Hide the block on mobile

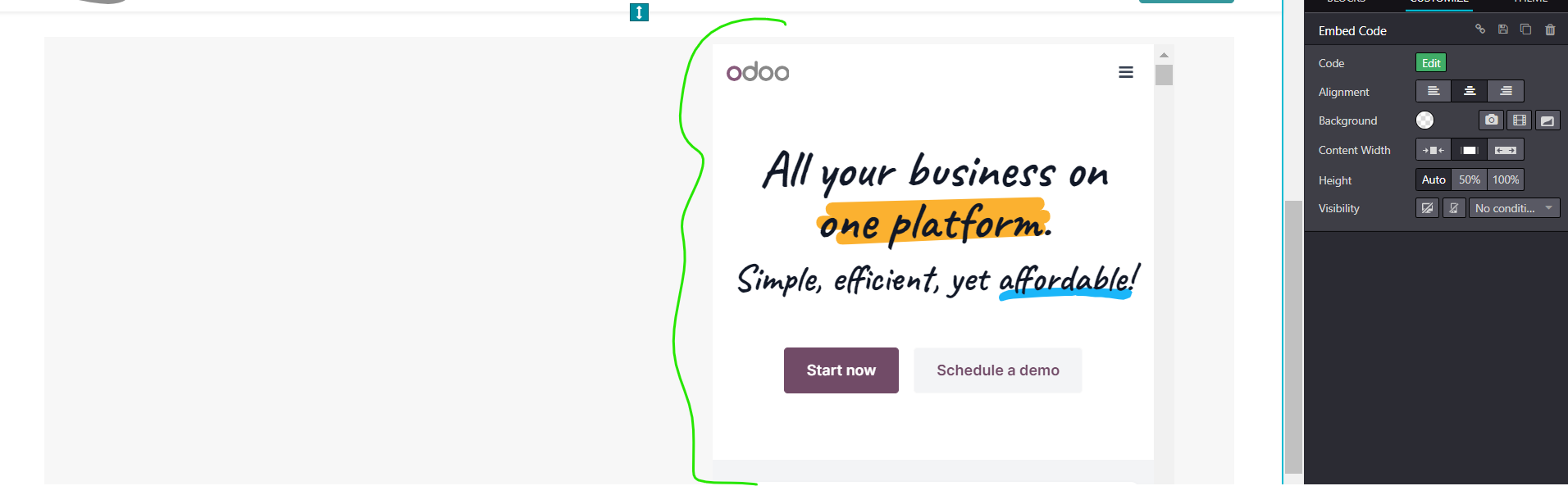pos(1454,208)
